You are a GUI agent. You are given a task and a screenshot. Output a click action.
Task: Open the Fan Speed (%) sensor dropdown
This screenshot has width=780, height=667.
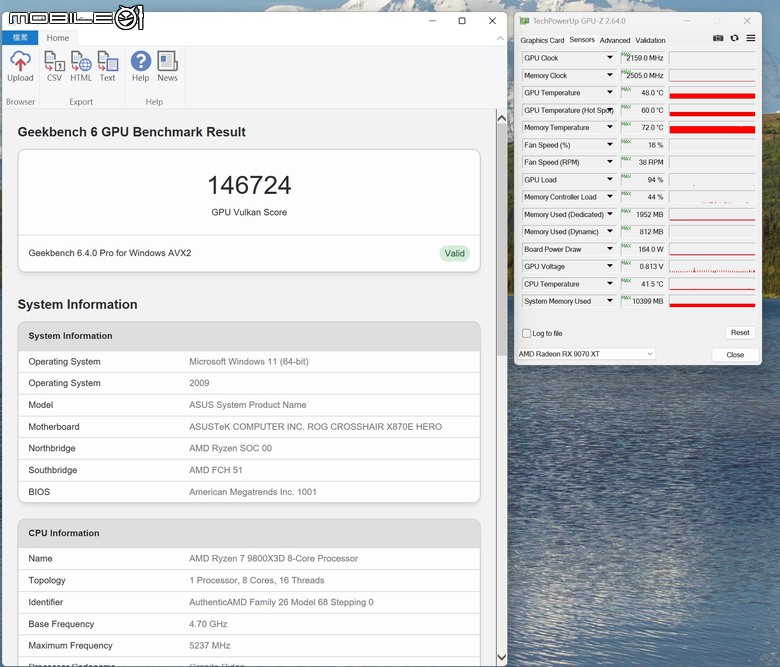click(x=609, y=145)
